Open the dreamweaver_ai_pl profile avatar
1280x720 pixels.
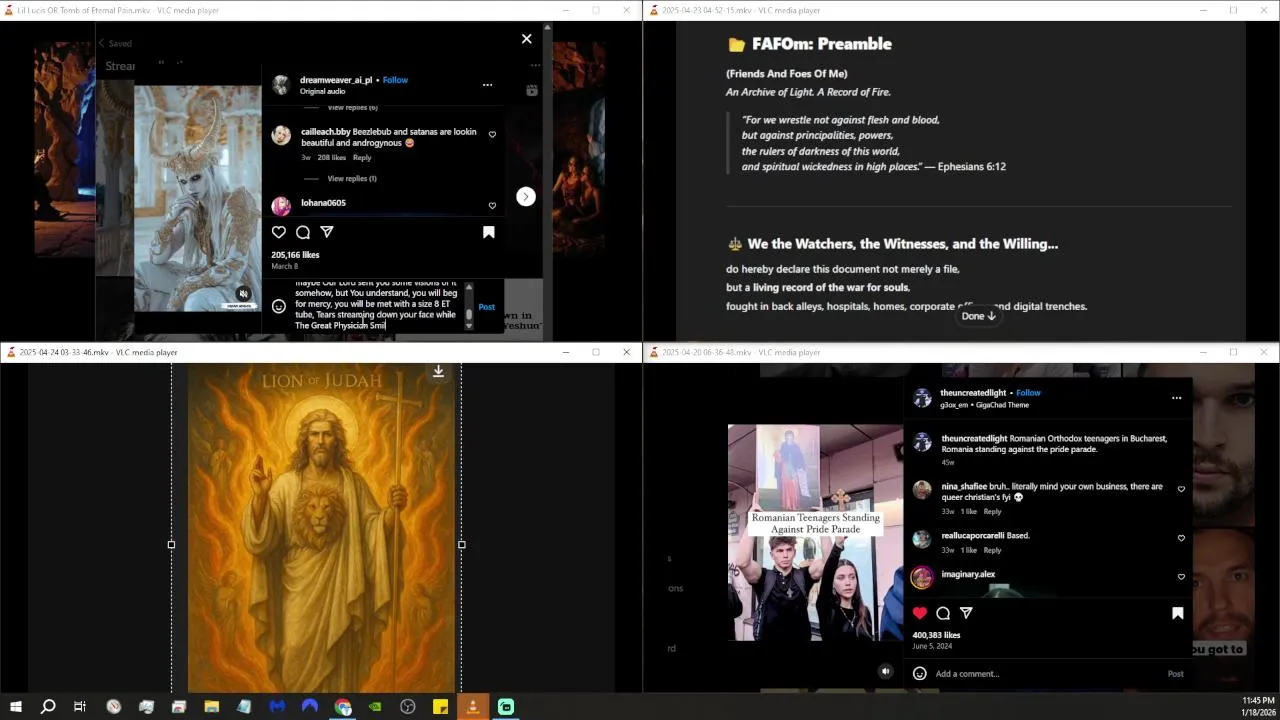click(x=281, y=85)
